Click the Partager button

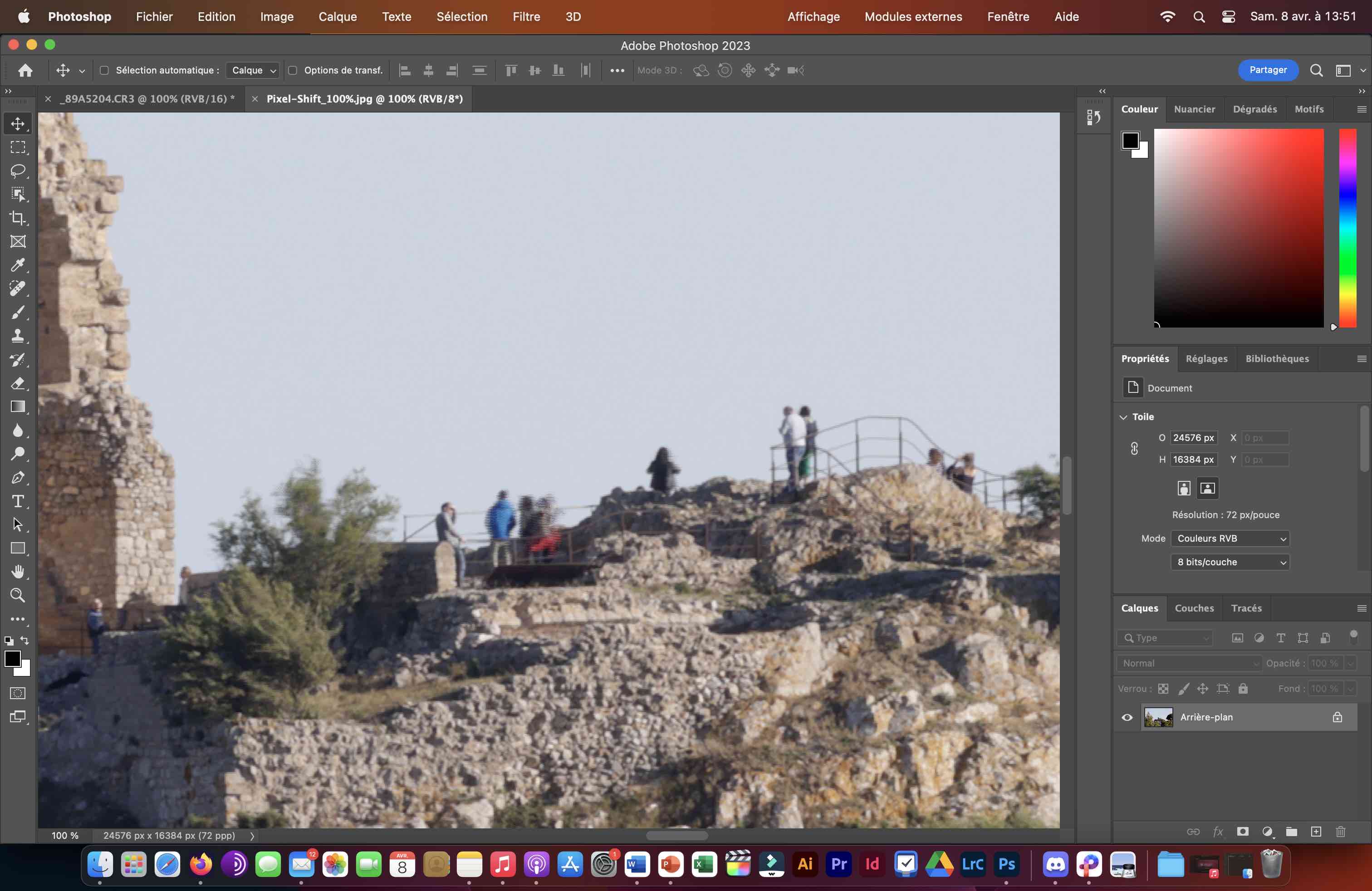tap(1268, 70)
